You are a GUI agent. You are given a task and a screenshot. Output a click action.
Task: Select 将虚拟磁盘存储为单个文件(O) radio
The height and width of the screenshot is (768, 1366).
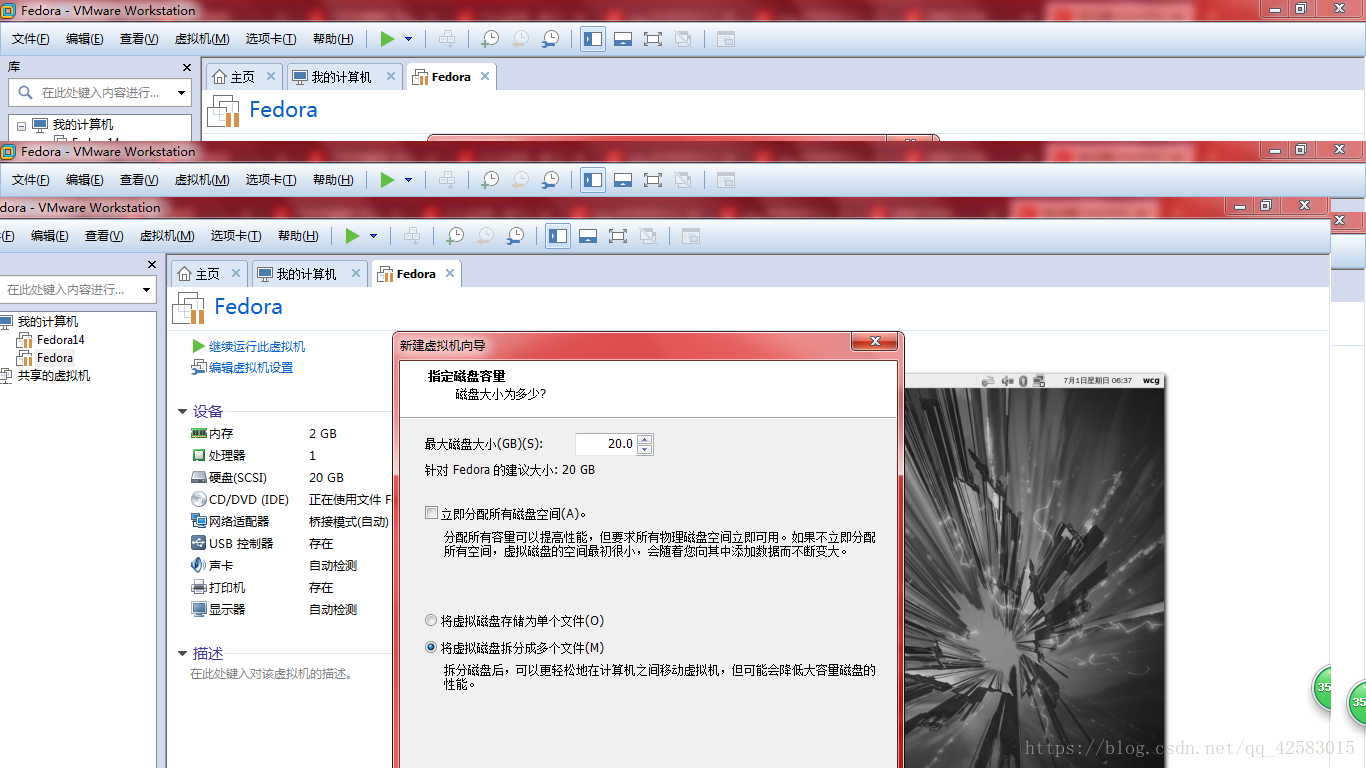pos(432,620)
